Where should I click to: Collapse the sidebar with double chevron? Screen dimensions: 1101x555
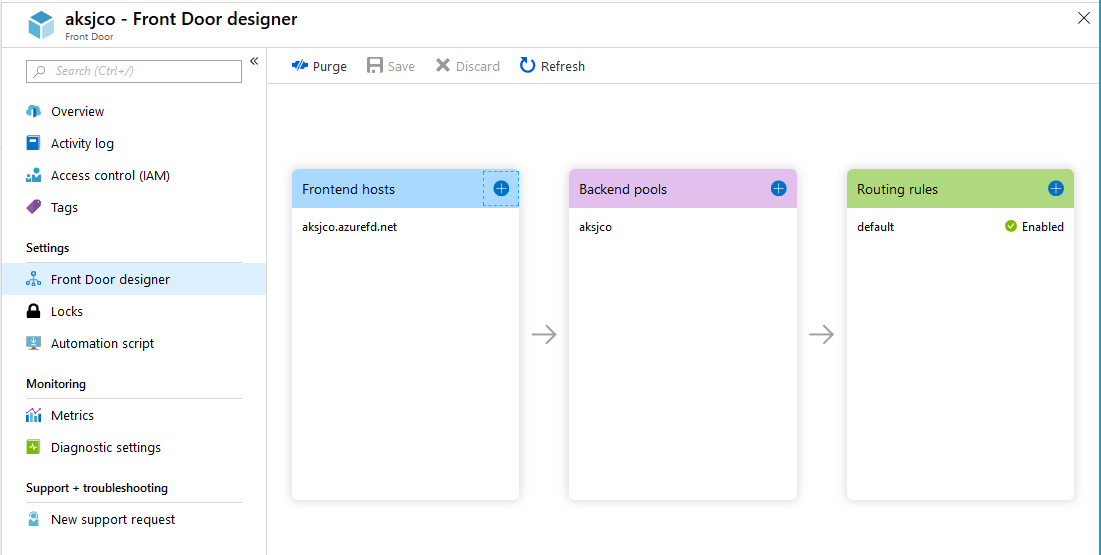pyautogui.click(x=254, y=61)
